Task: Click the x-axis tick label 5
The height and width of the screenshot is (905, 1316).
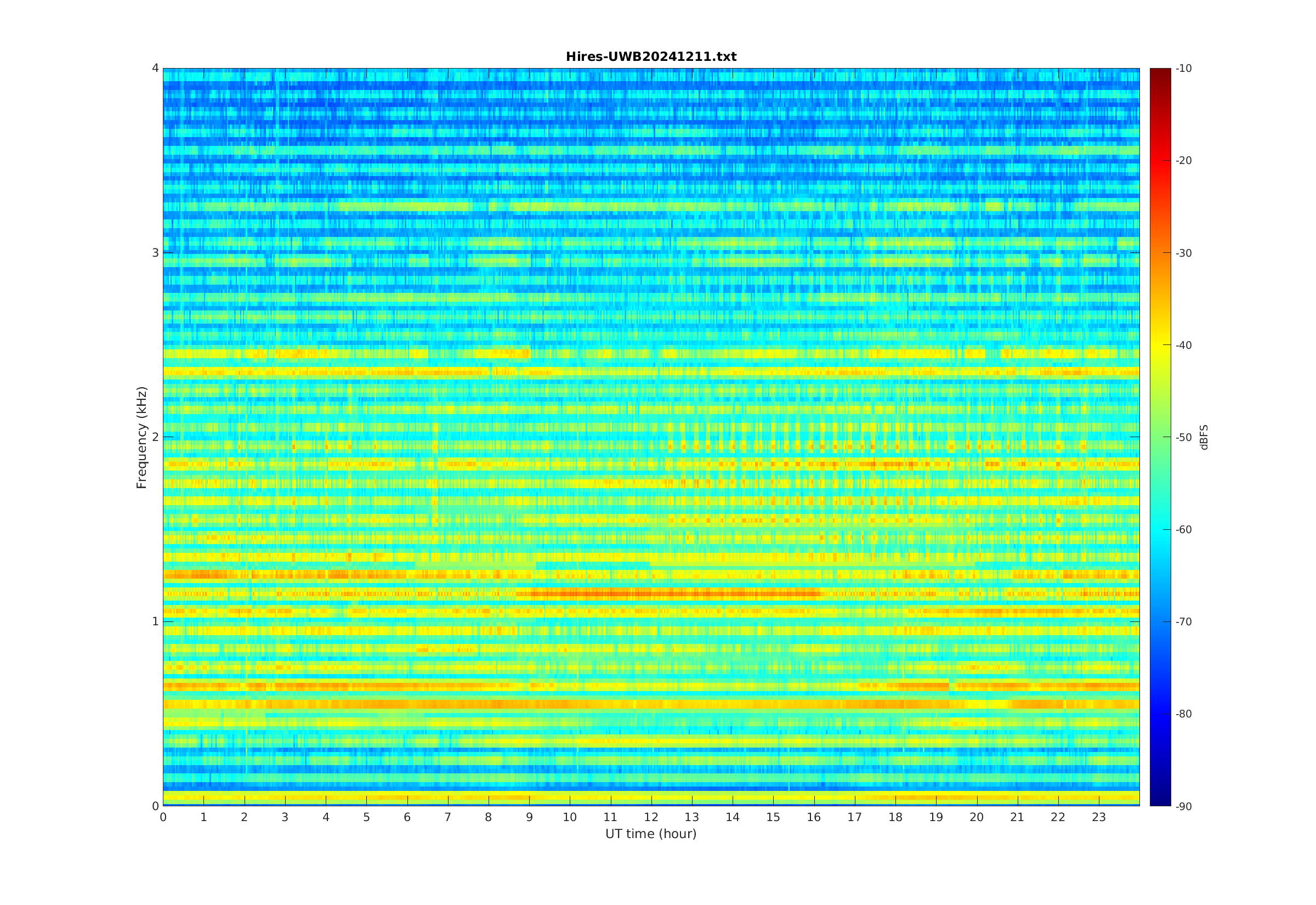Action: [x=367, y=817]
